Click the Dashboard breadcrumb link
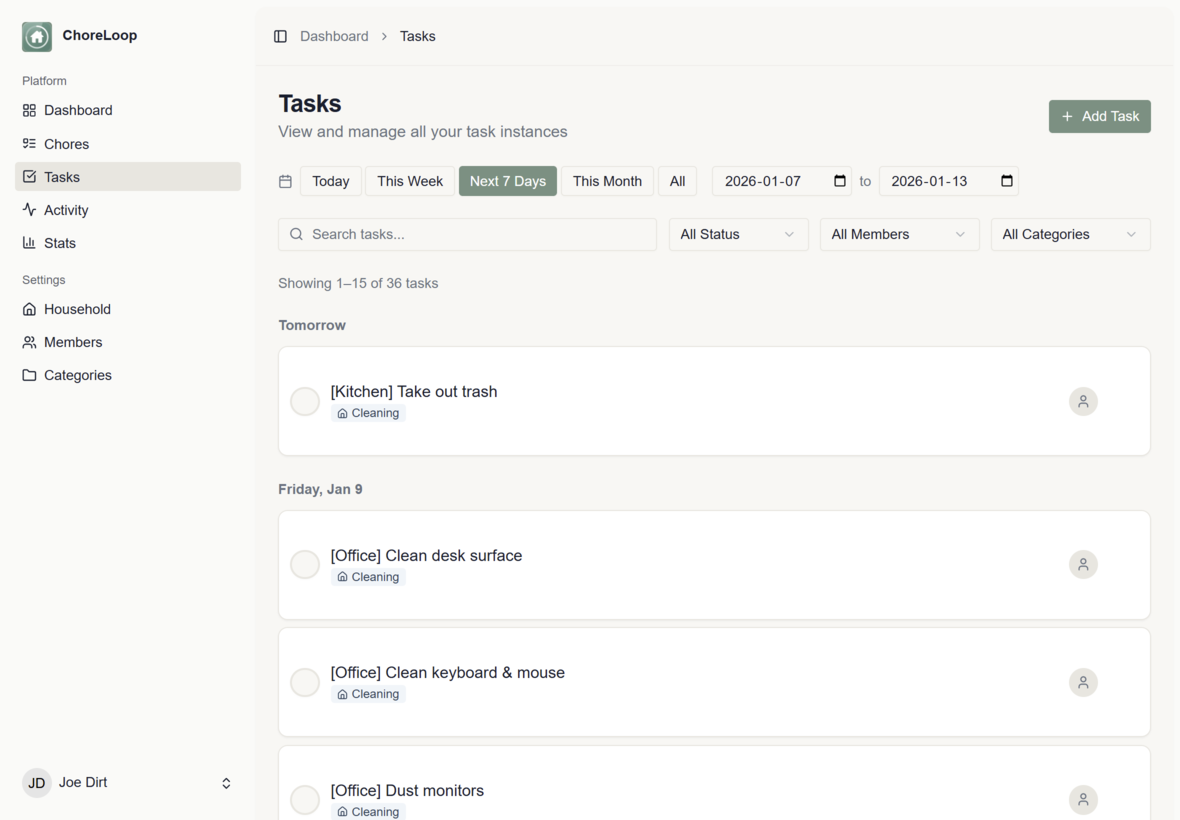 click(334, 36)
